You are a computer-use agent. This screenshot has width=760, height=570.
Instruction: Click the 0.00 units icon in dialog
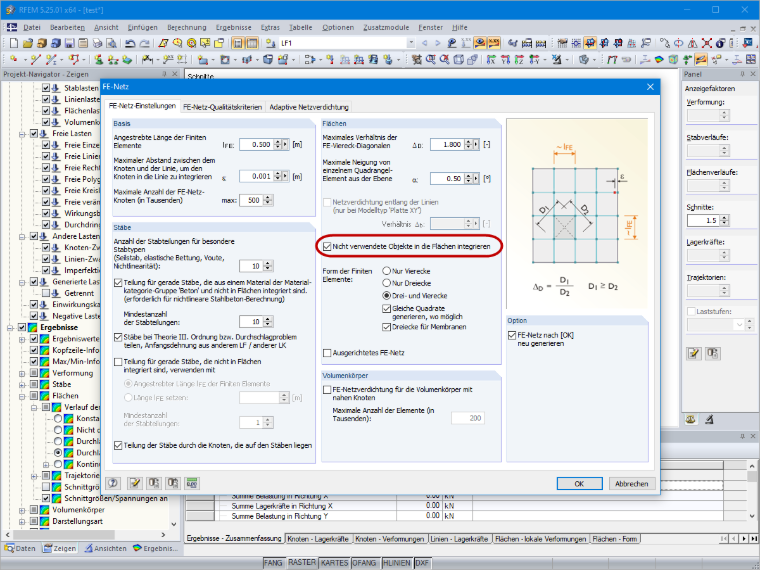coord(191,483)
